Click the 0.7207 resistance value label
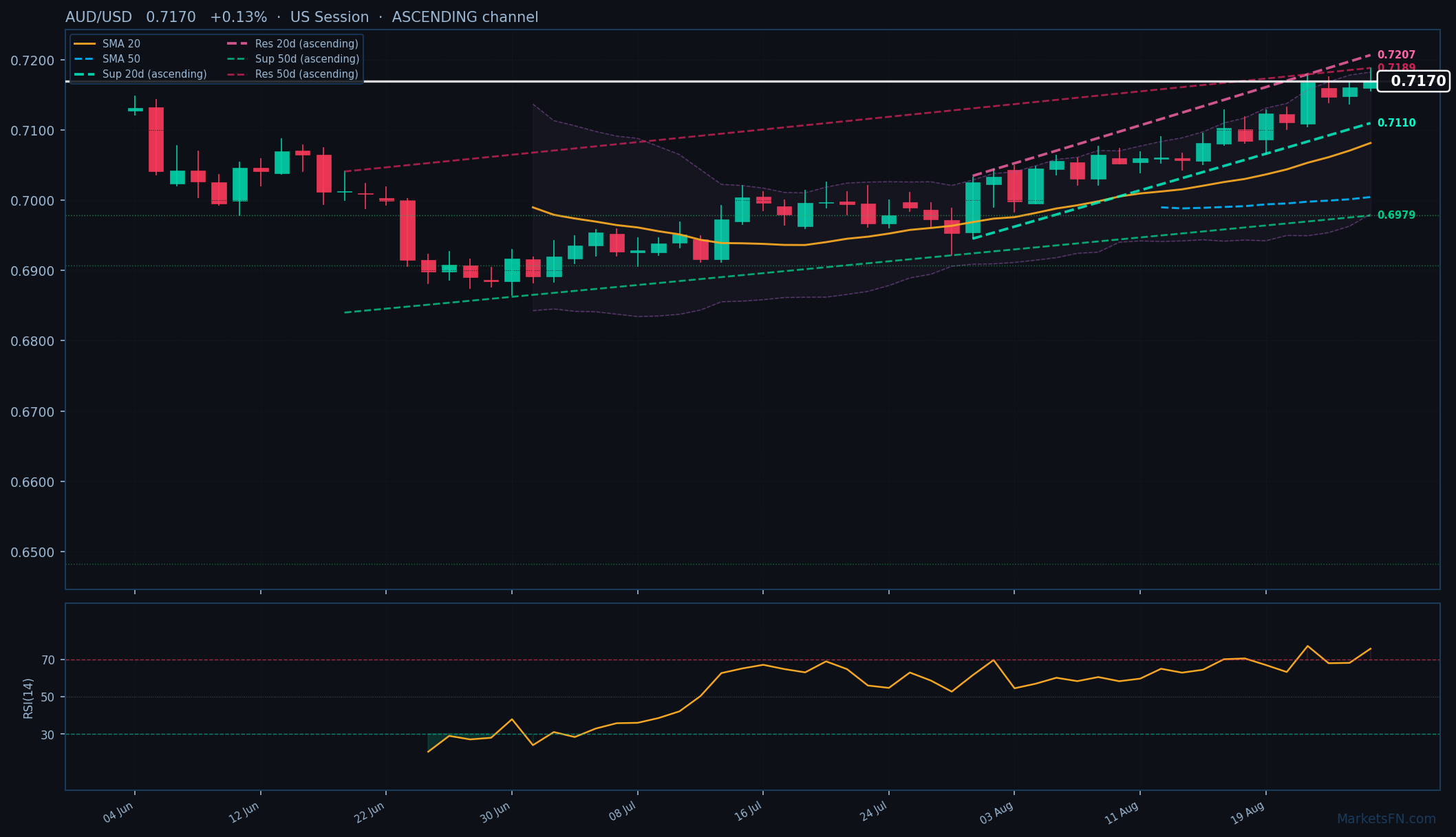The width and height of the screenshot is (1456, 837). point(1396,55)
